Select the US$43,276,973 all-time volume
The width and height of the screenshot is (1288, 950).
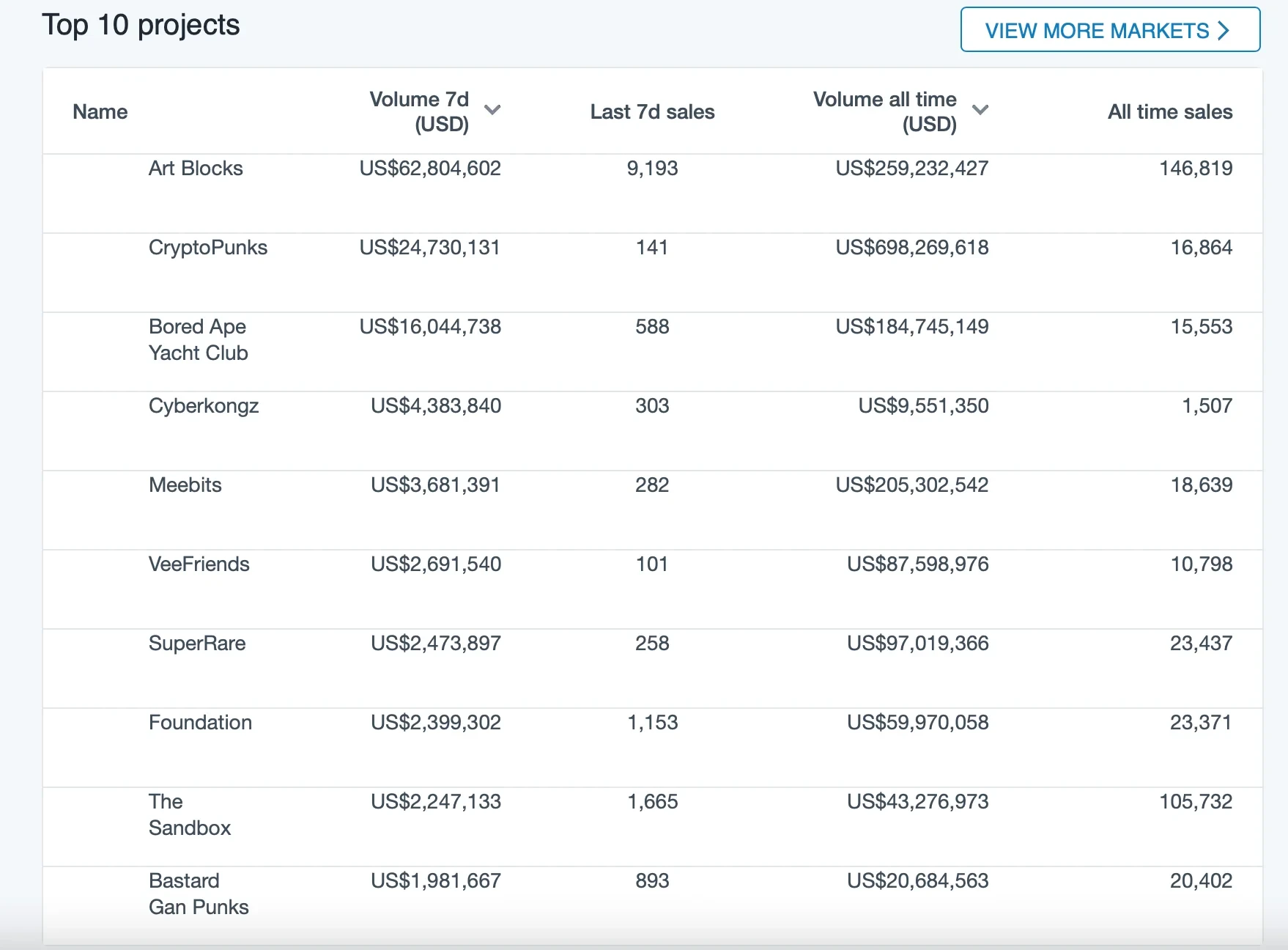(918, 802)
